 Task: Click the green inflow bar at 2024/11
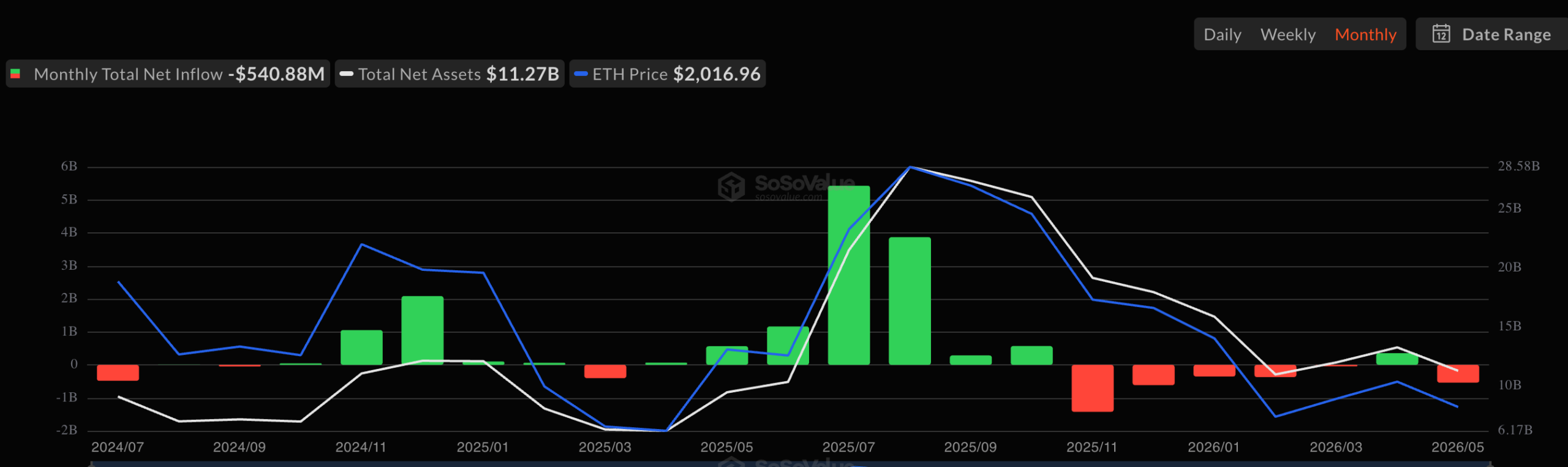click(361, 347)
